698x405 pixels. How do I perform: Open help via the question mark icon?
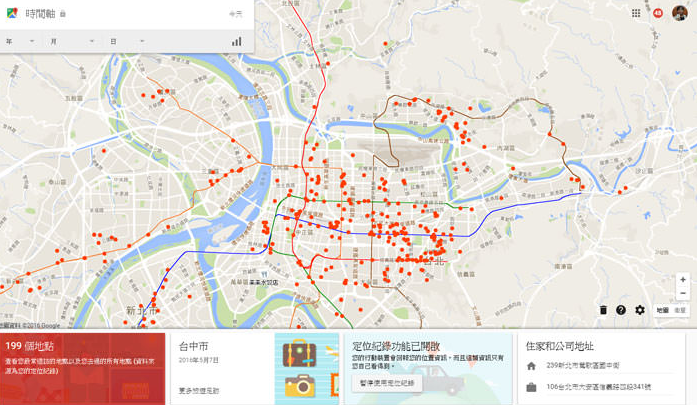(621, 310)
